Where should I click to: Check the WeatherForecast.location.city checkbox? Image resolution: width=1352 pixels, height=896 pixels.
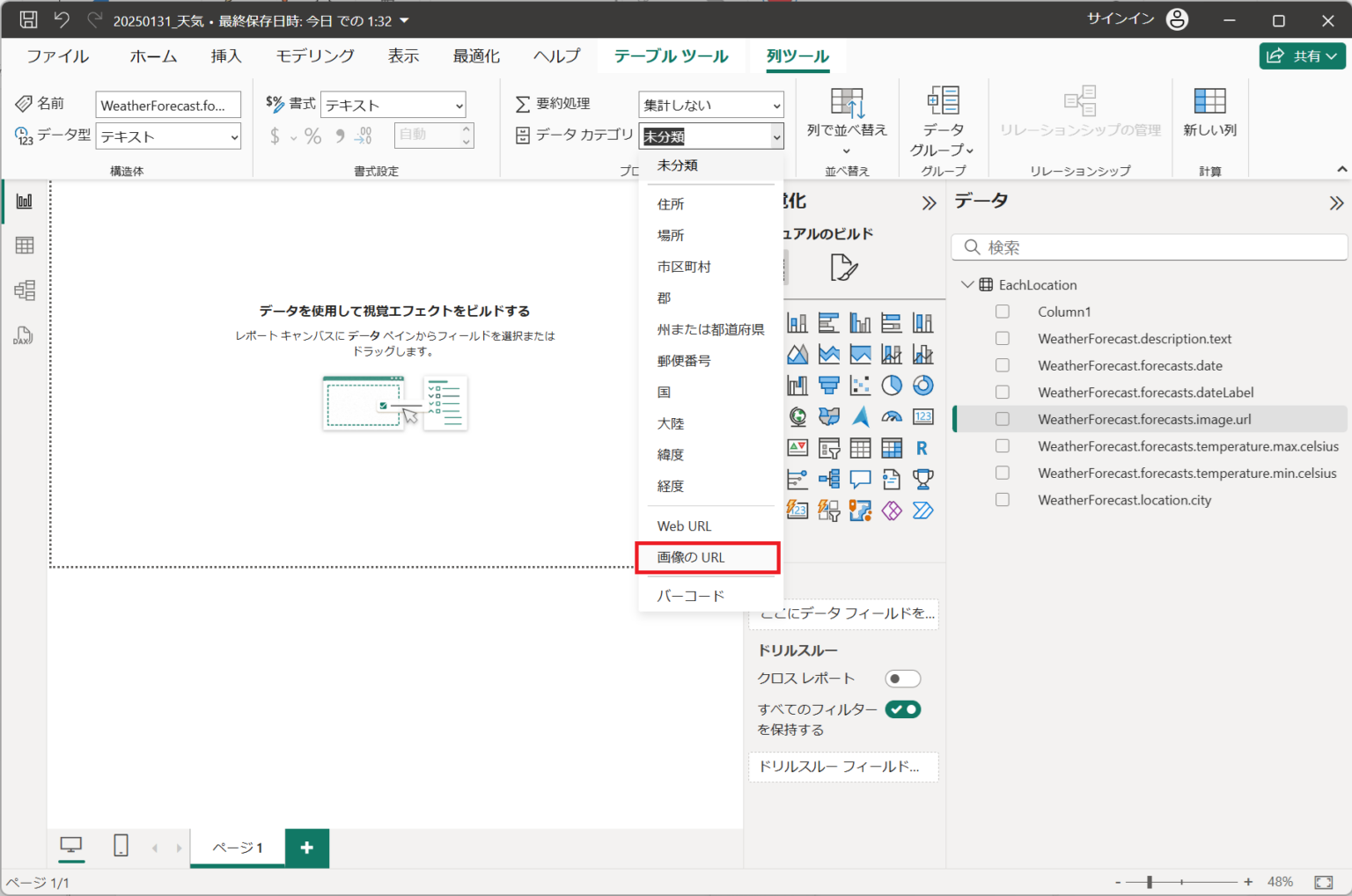pyautogui.click(x=1003, y=500)
